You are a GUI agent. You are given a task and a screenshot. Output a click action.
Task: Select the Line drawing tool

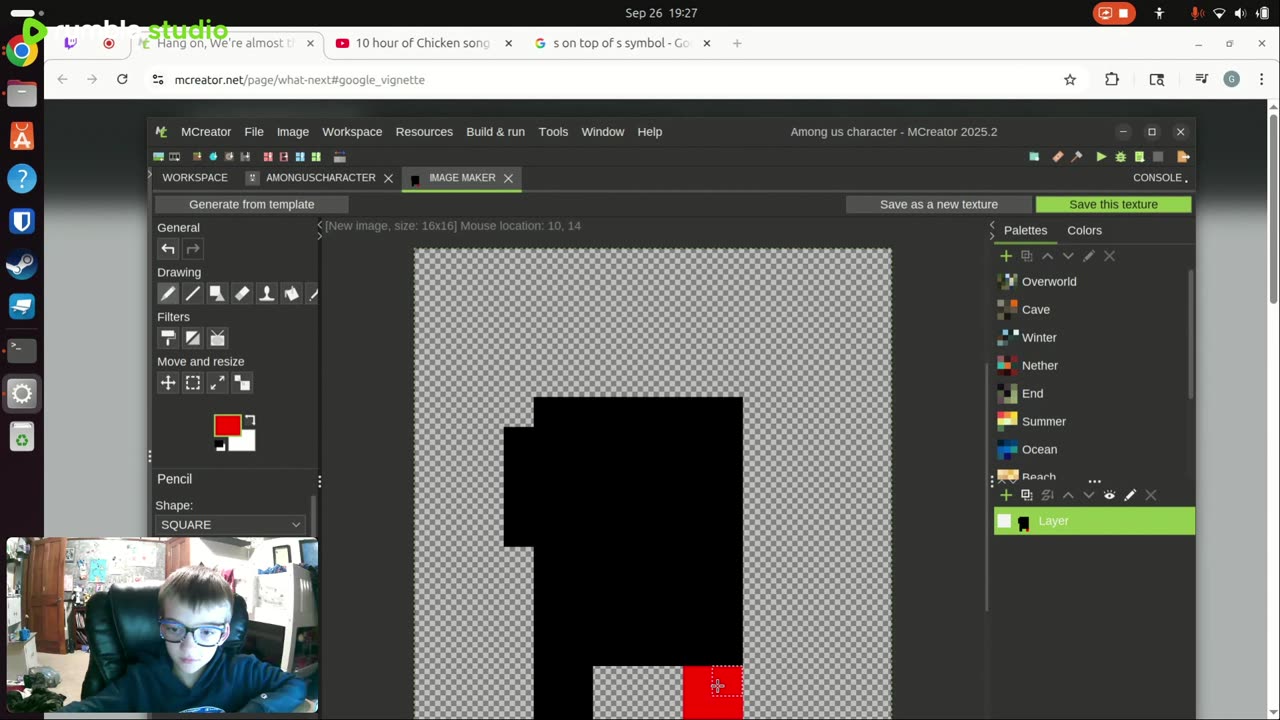[x=192, y=294]
